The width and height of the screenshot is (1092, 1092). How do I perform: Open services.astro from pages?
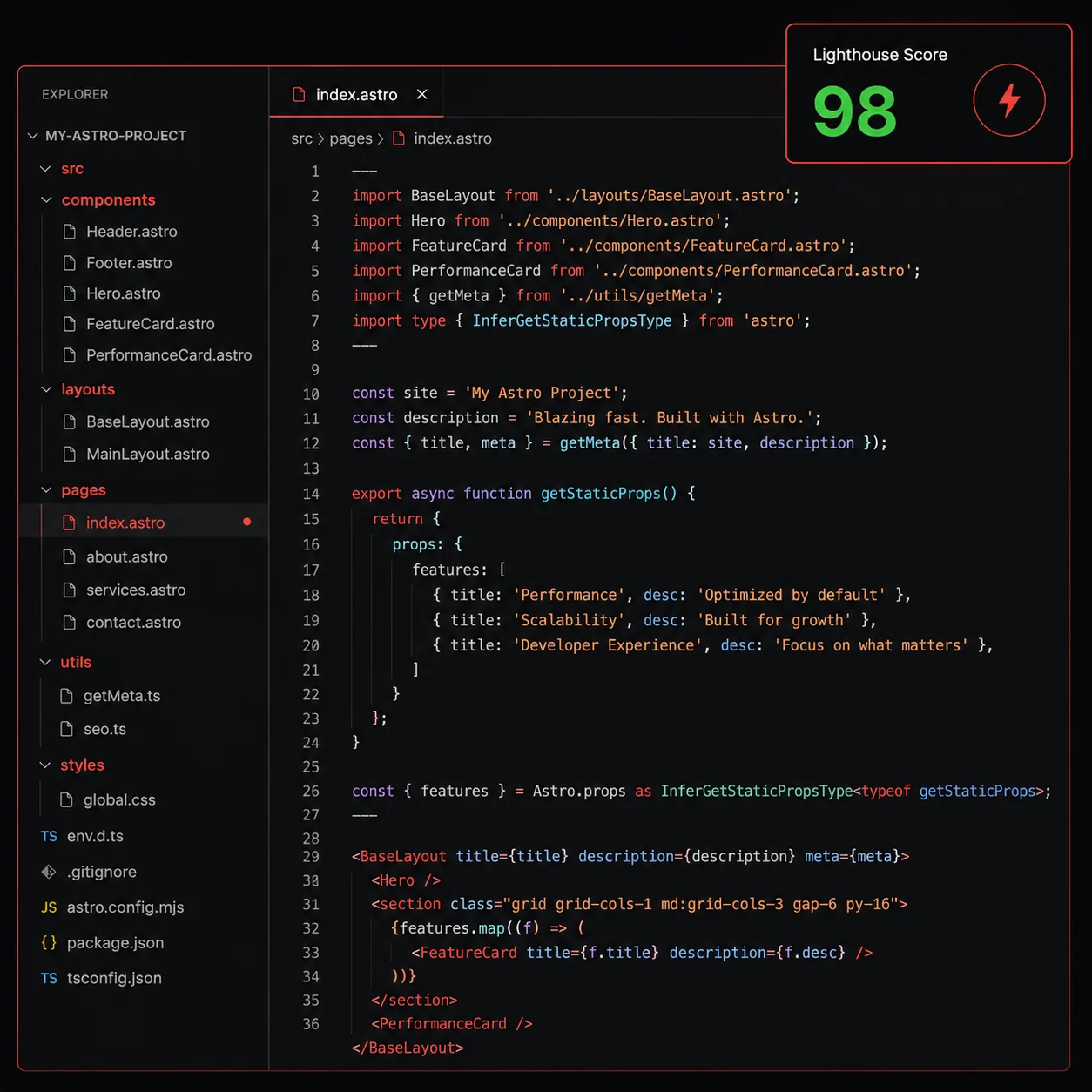click(x=136, y=590)
